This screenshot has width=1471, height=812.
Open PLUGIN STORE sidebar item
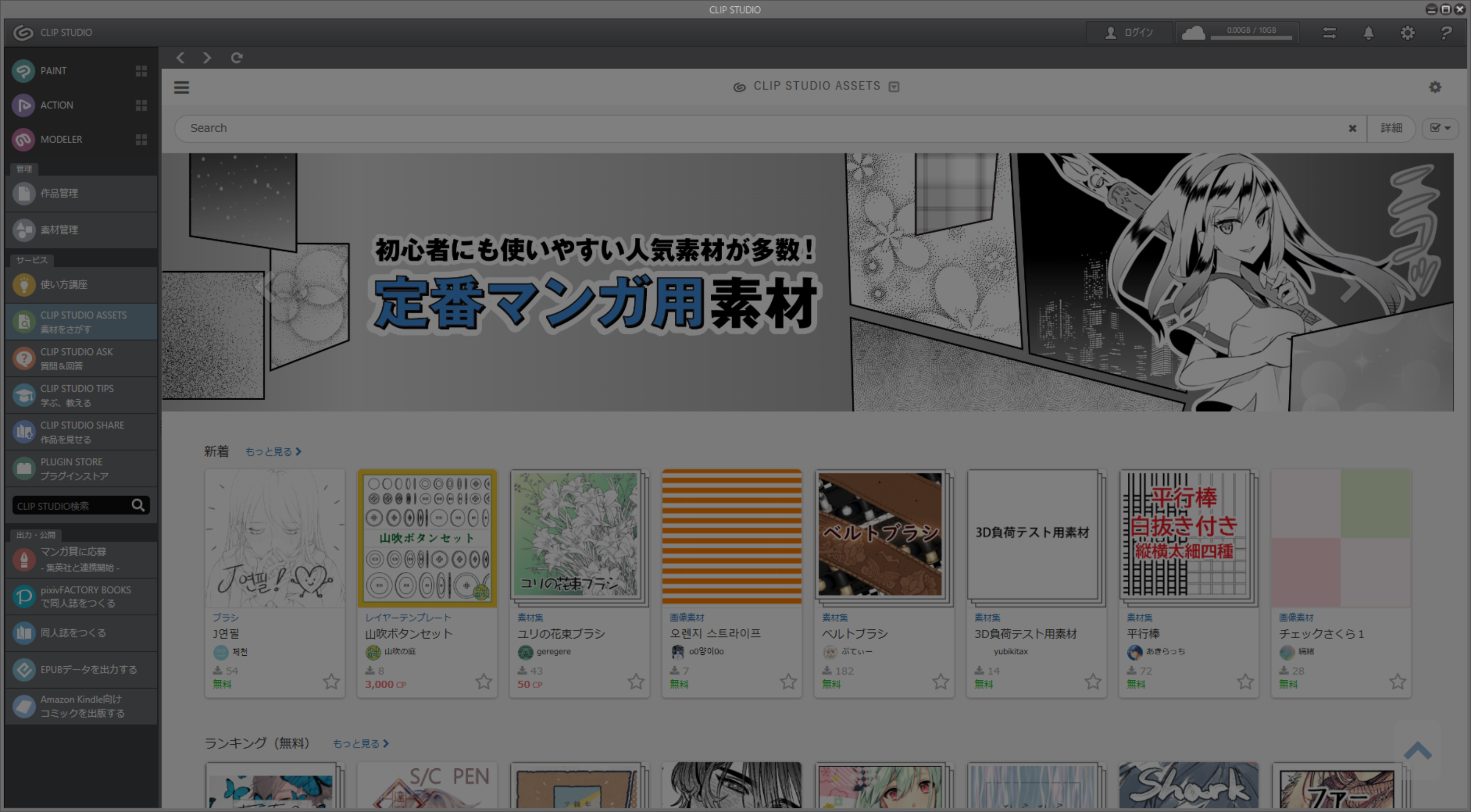point(81,469)
